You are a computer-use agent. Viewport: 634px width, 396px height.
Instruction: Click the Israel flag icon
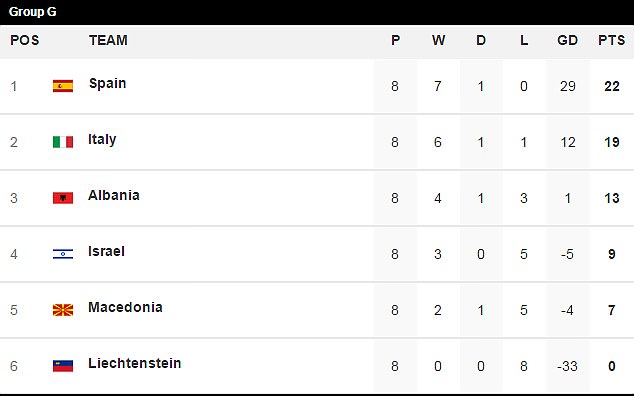(x=63, y=254)
